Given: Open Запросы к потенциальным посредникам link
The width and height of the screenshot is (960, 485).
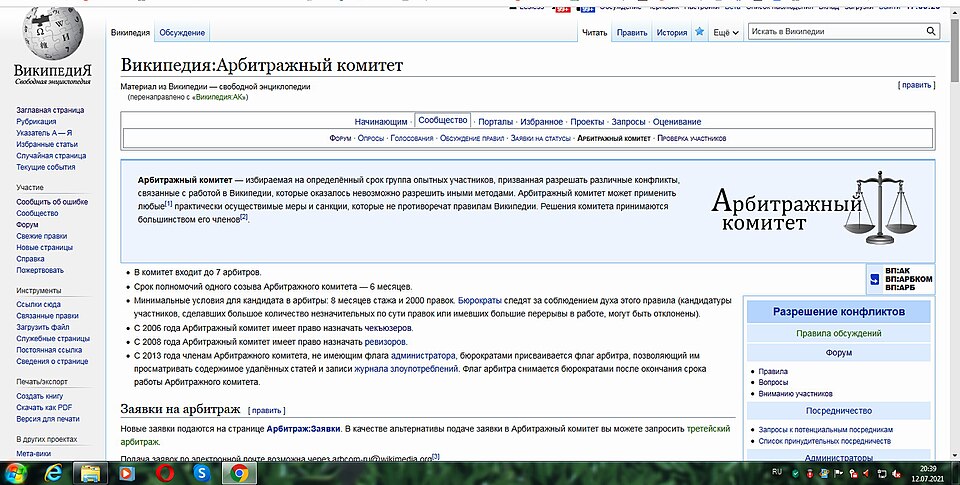Looking at the screenshot, I should pyautogui.click(x=825, y=430).
